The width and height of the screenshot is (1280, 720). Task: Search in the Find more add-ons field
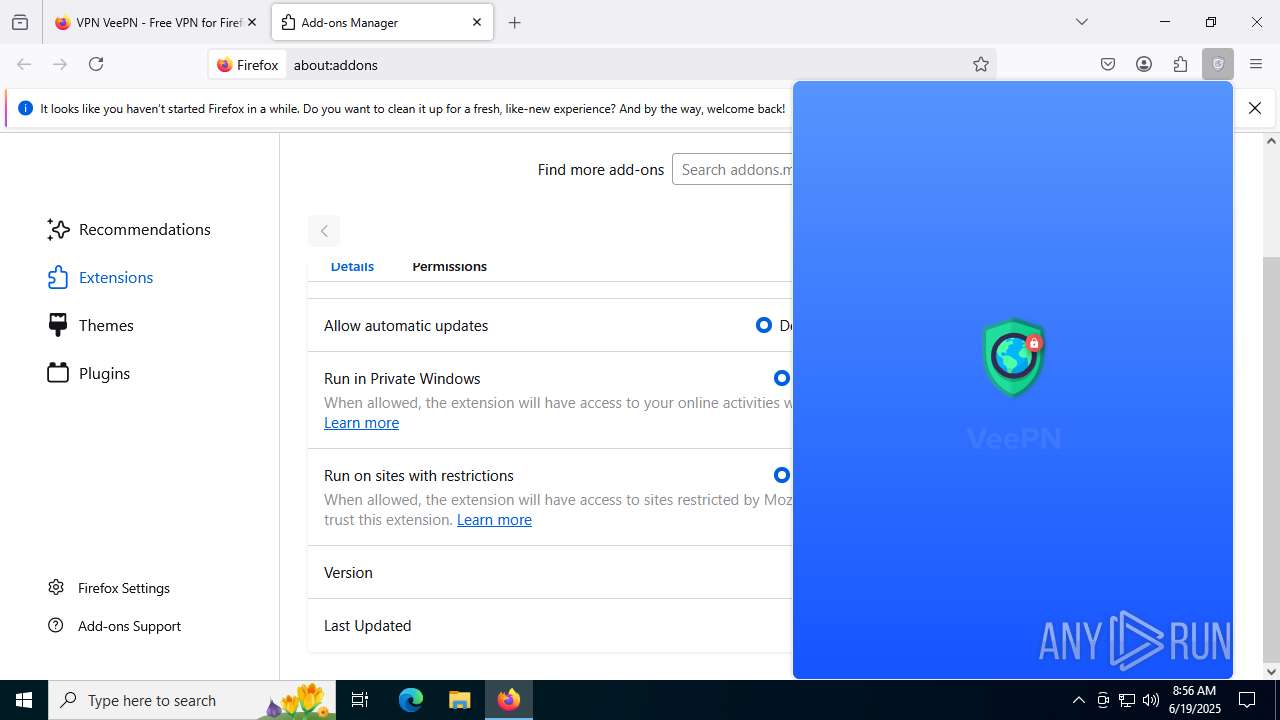(x=732, y=169)
